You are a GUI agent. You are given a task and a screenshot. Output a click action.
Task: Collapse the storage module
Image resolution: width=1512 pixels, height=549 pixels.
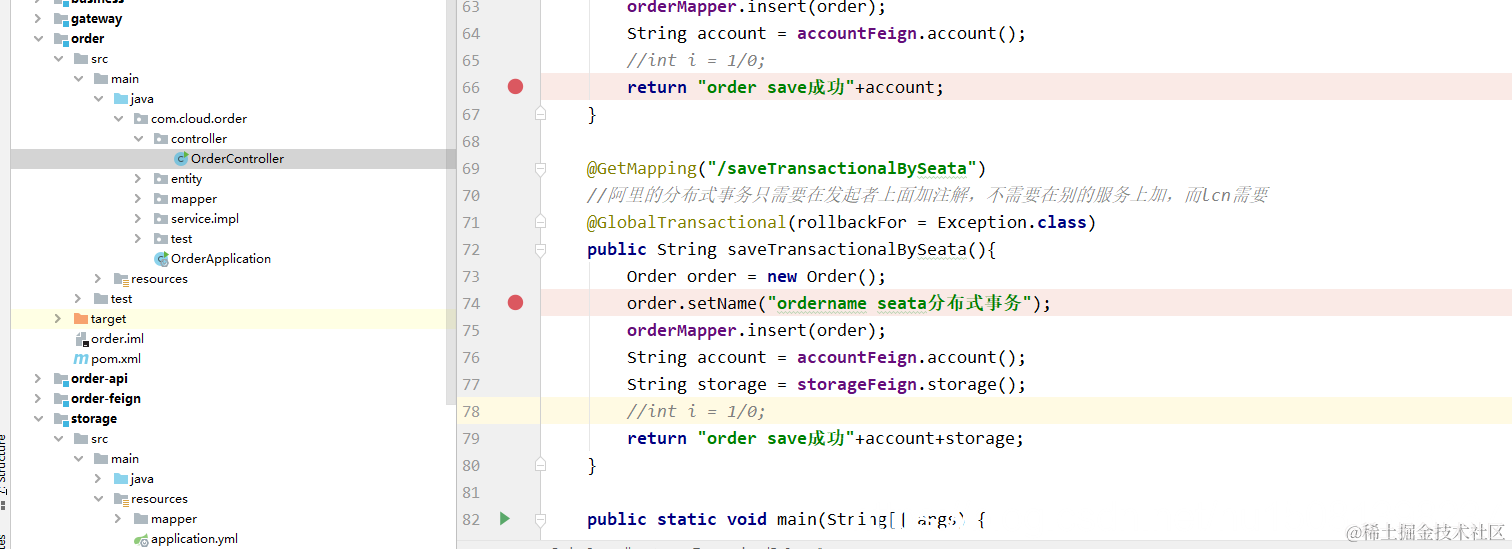coord(38,418)
